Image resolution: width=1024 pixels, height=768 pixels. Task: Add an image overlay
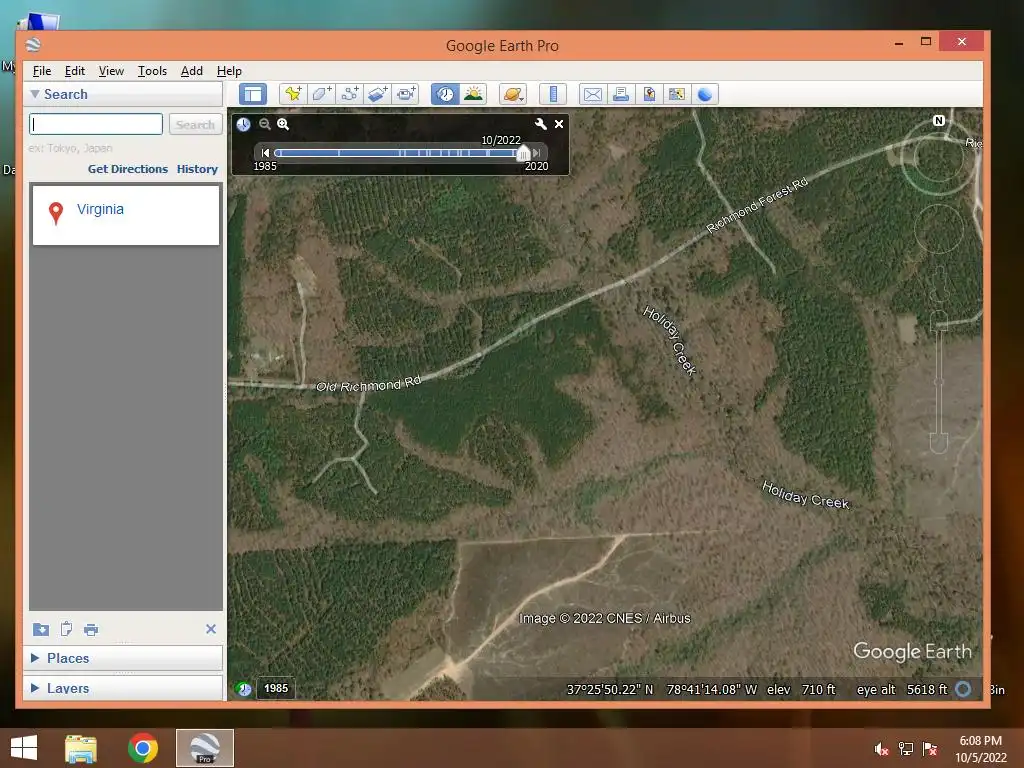point(377,94)
